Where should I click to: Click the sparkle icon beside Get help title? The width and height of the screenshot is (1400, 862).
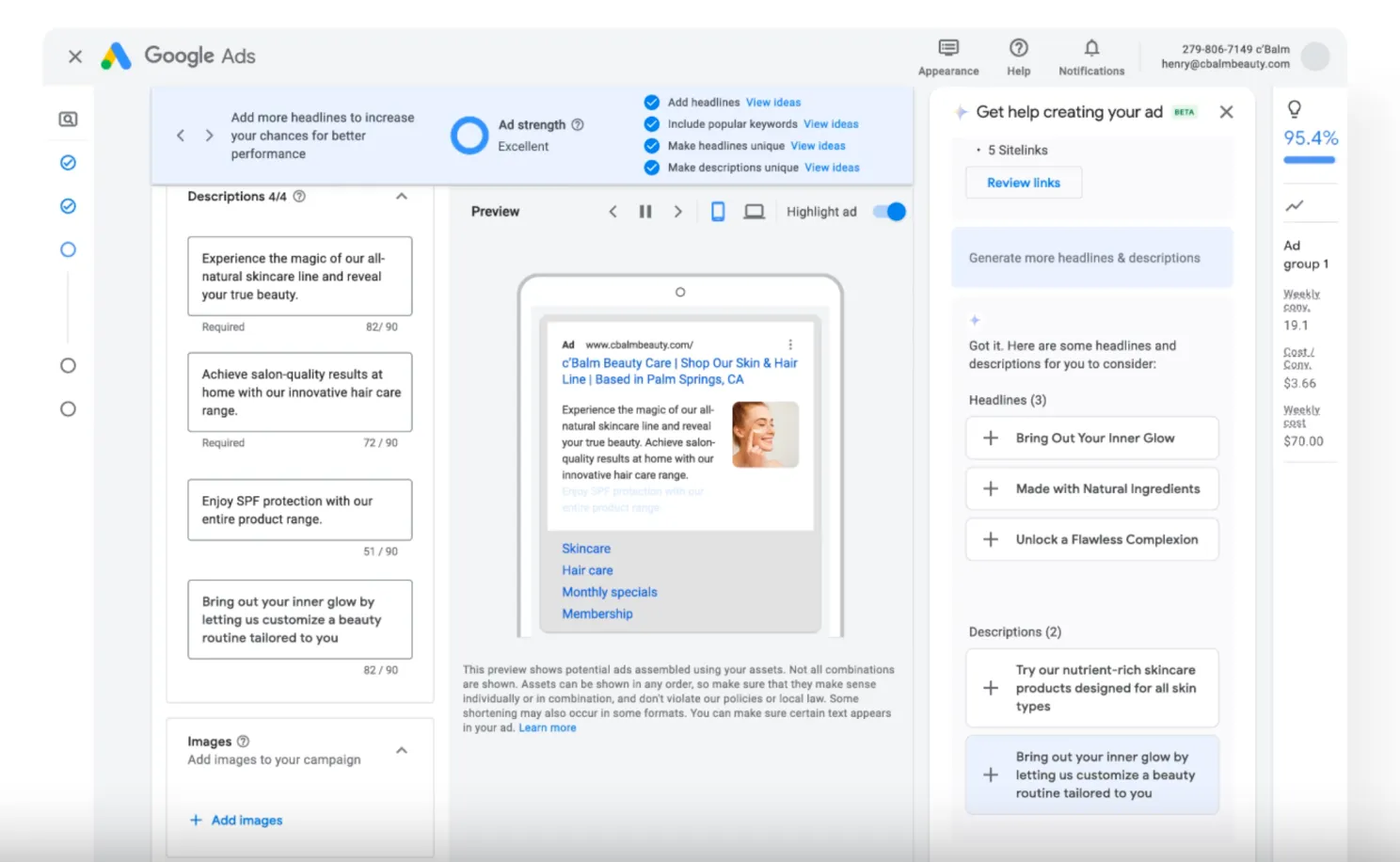coord(961,112)
